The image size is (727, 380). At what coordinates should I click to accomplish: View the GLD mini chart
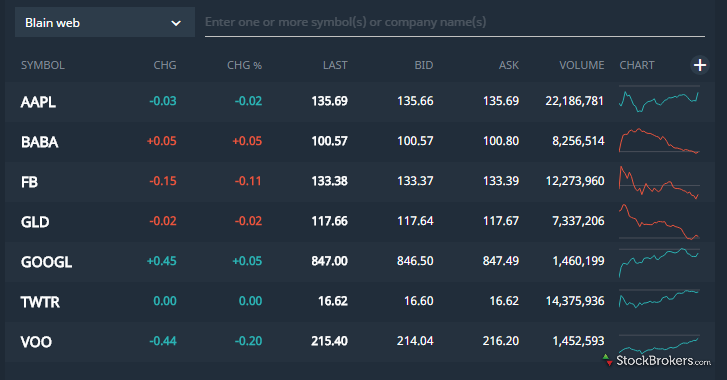(x=659, y=222)
